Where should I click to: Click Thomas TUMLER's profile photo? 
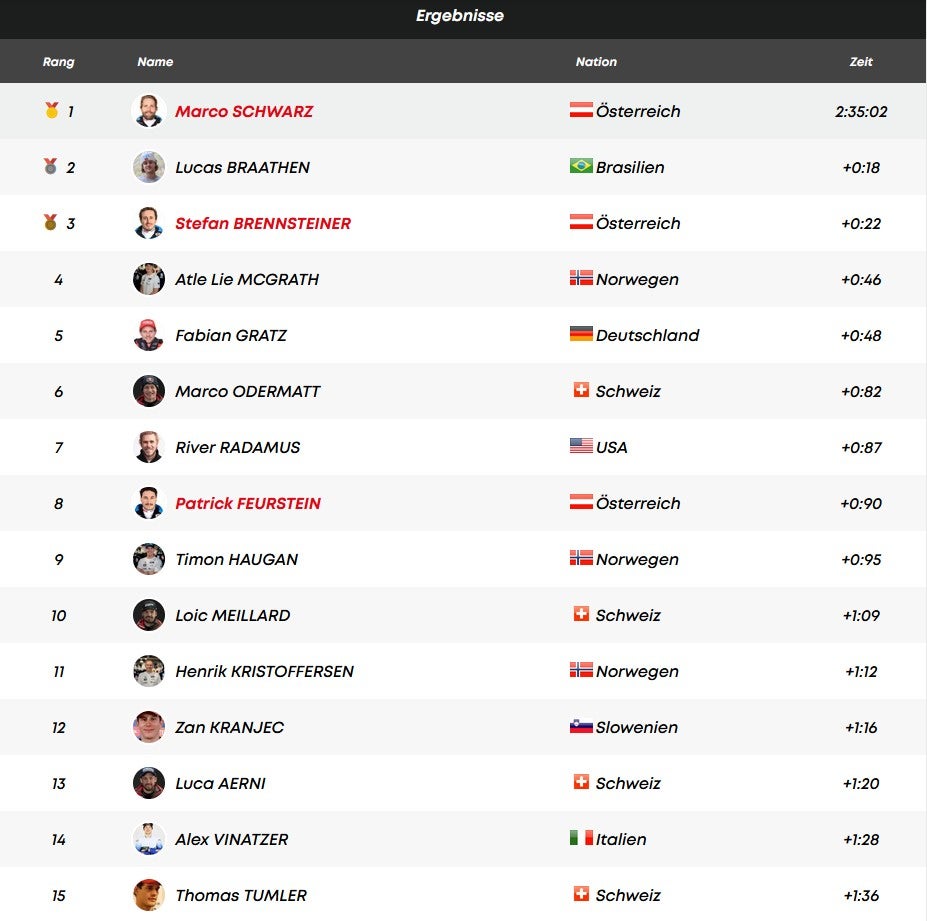[x=149, y=895]
